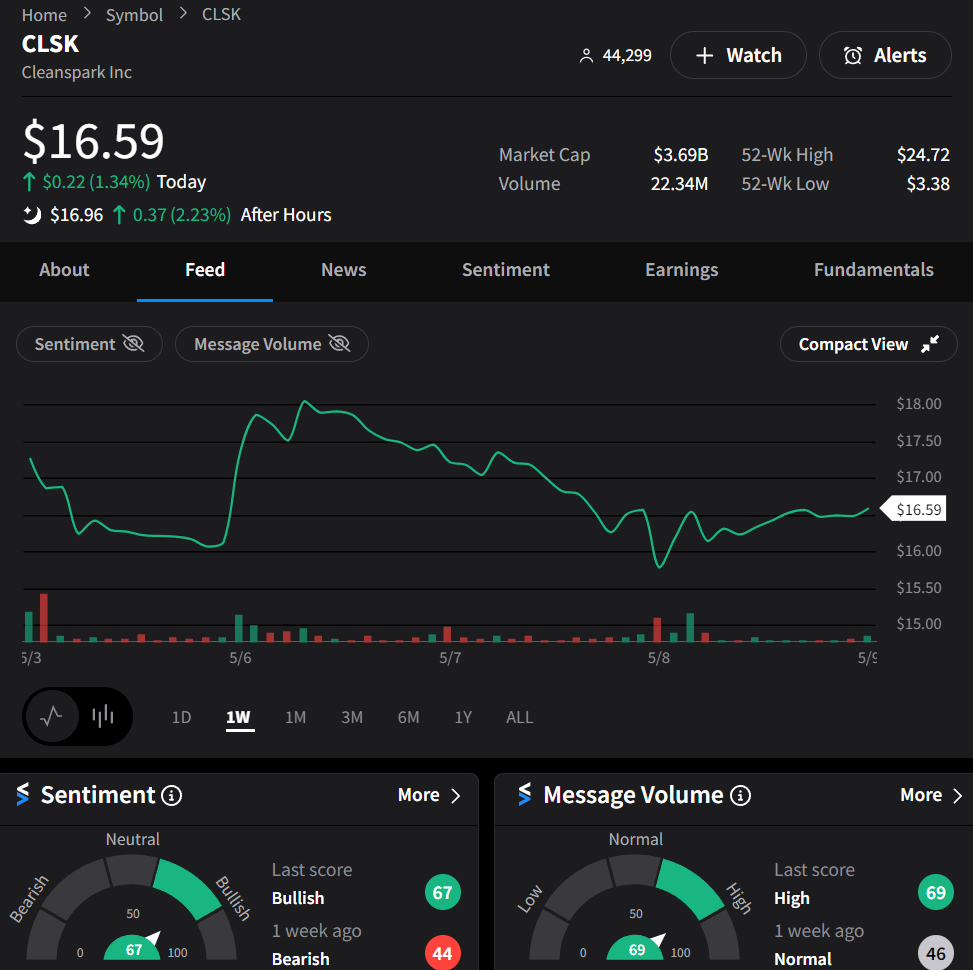Click the Sentiment gauge needle at 67
This screenshot has width=973, height=970.
[153, 936]
